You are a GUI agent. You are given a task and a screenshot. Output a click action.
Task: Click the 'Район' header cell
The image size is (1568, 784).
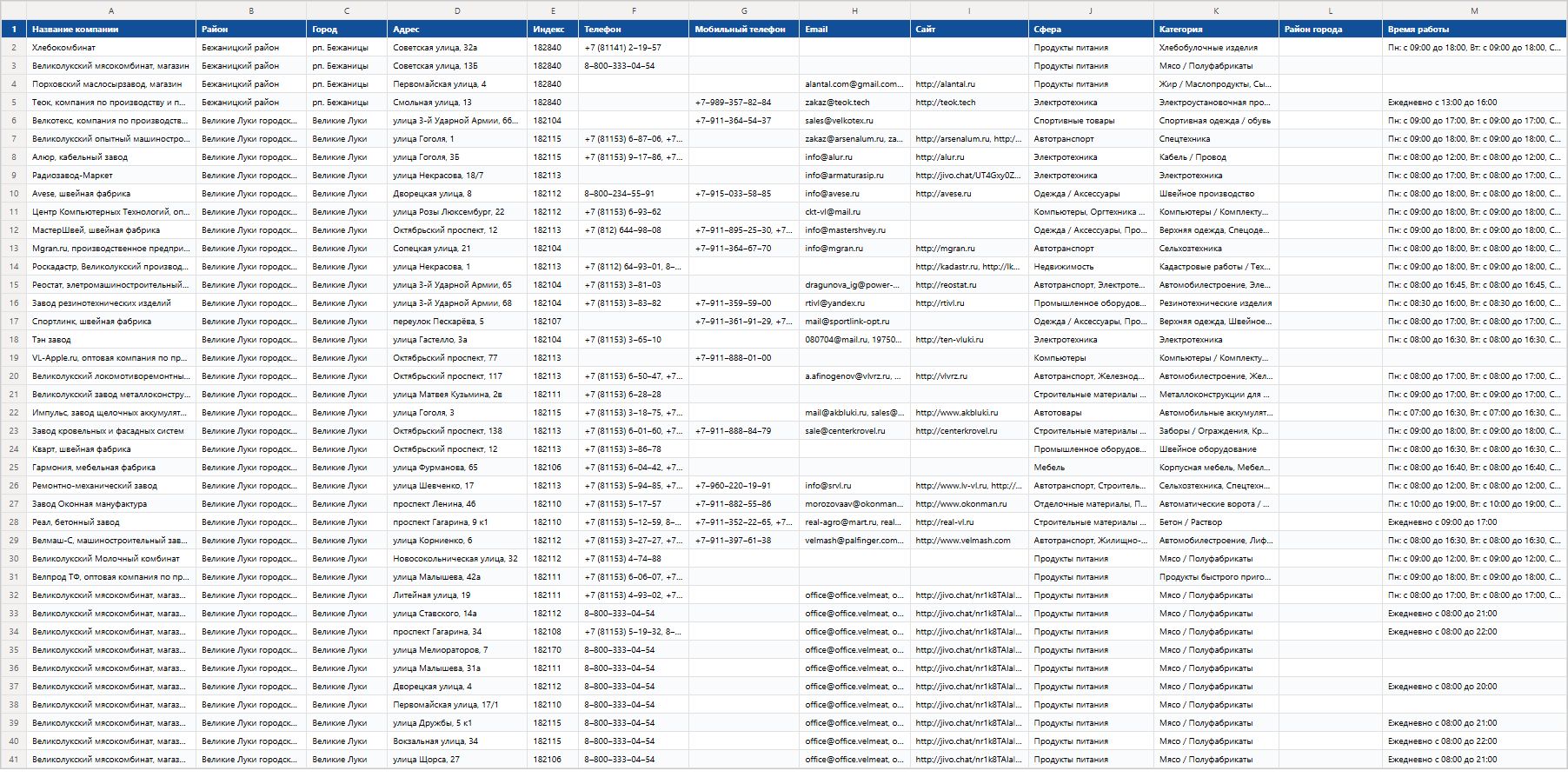pos(251,29)
